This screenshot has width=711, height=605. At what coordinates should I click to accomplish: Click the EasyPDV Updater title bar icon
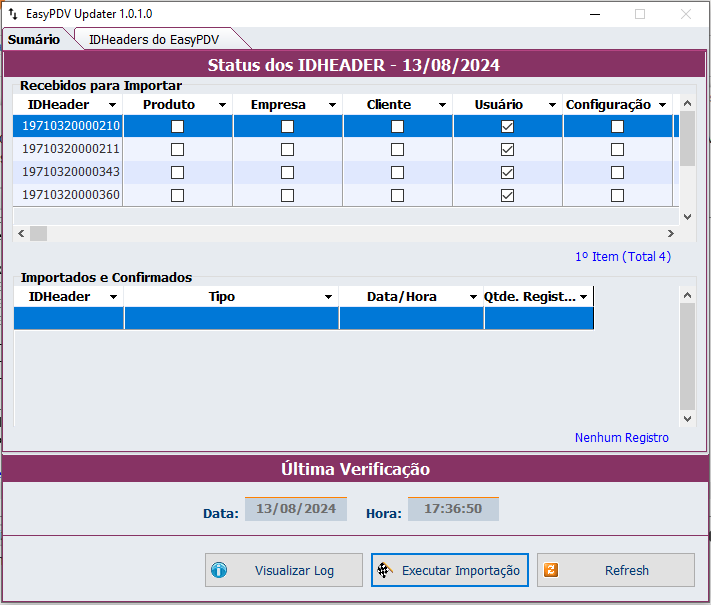coord(13,14)
